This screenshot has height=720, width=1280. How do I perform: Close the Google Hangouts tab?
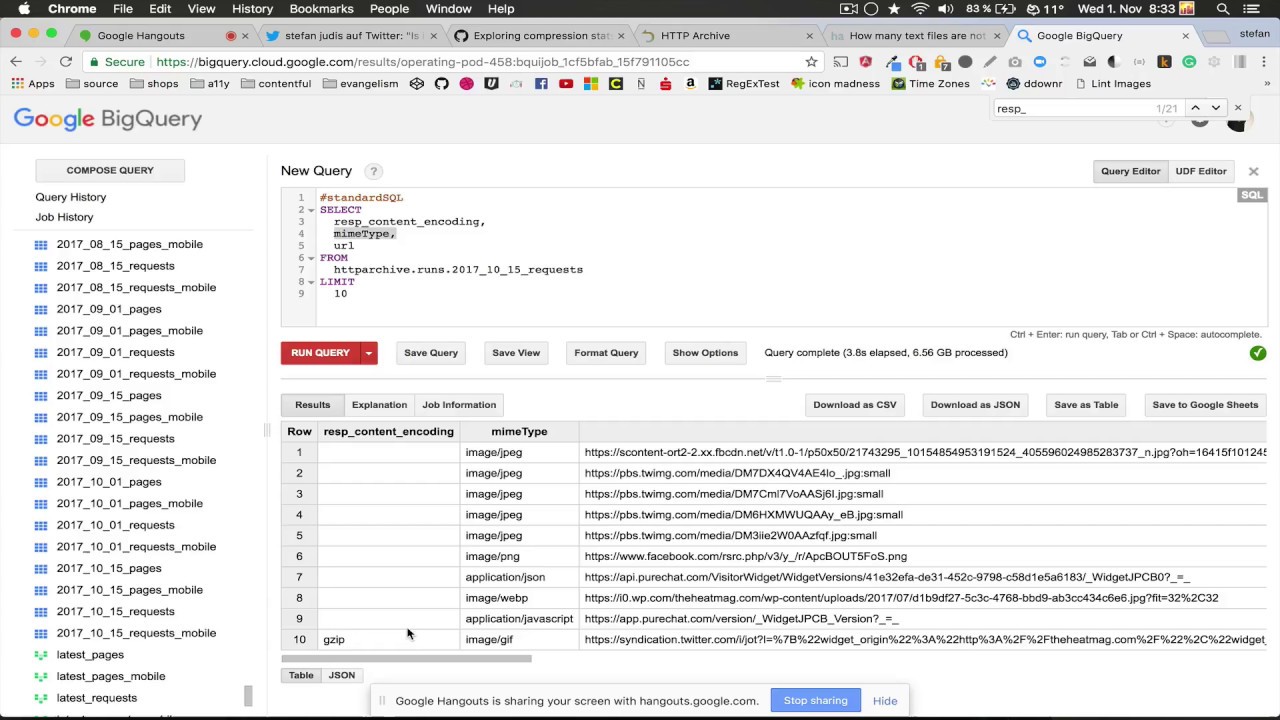(245, 36)
